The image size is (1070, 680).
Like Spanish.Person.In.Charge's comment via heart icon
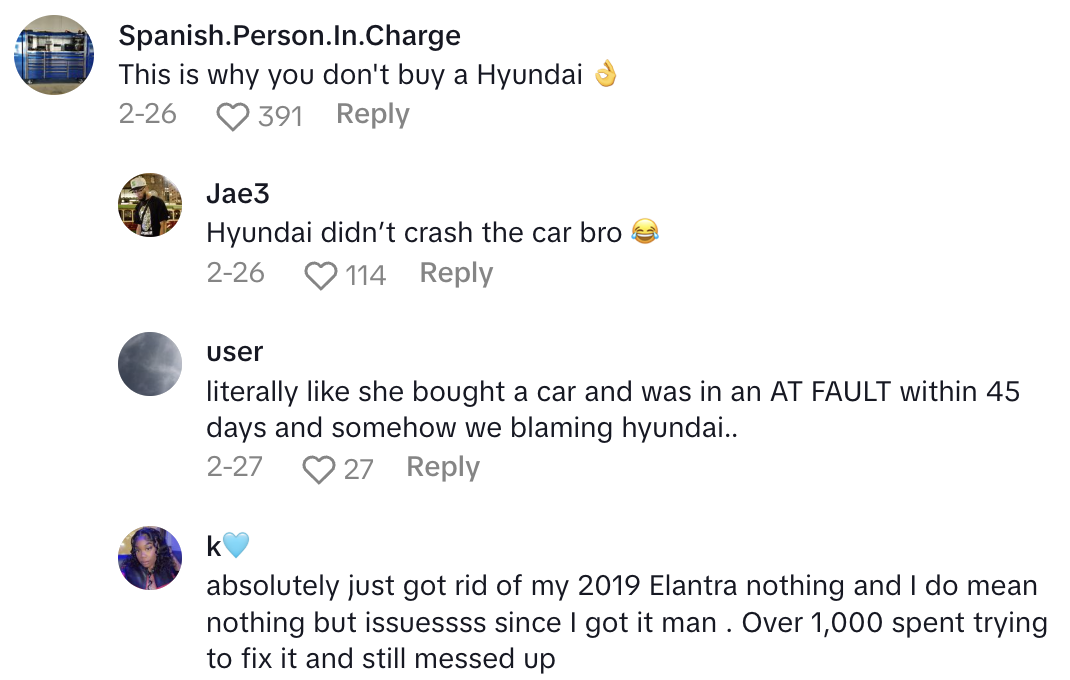[x=233, y=117]
